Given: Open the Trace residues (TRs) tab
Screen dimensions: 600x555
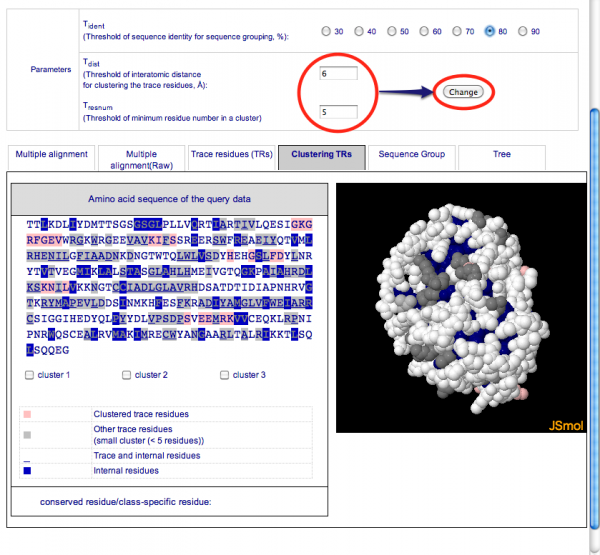Looking at the screenshot, I should [231, 155].
